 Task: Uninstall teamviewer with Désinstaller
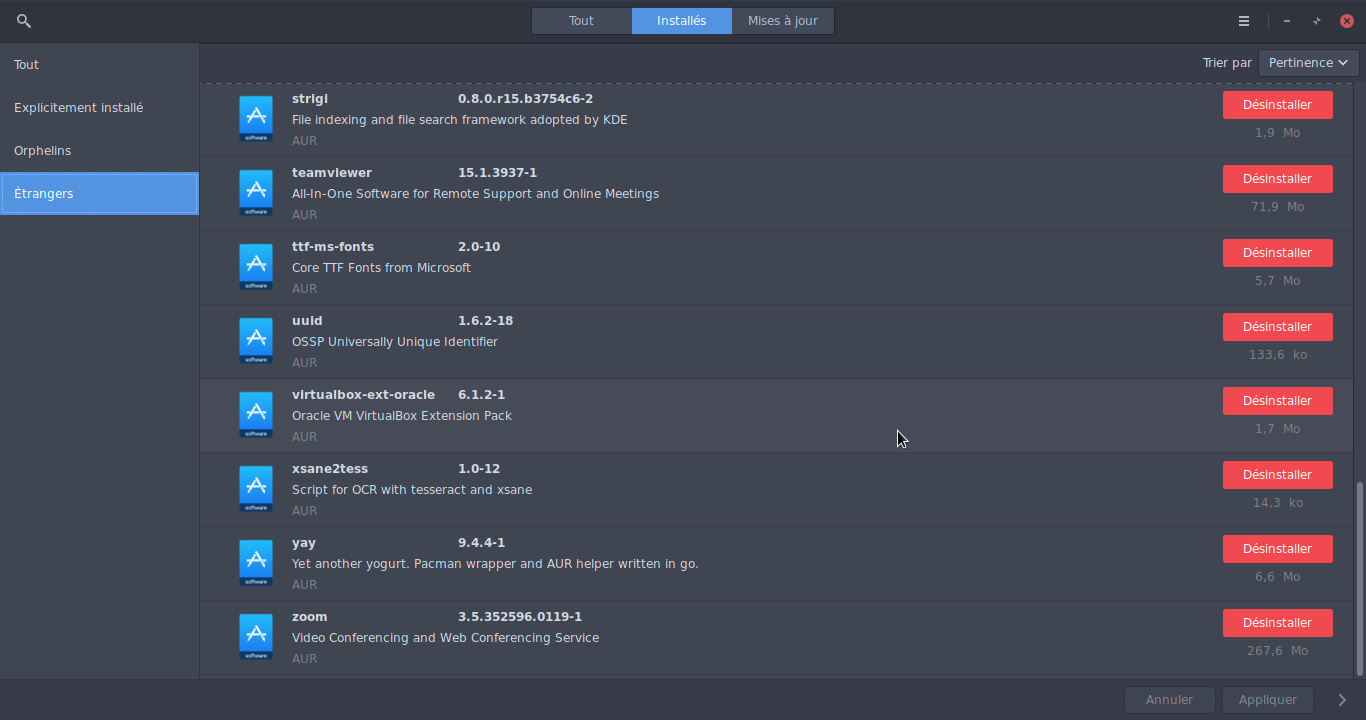(1278, 179)
